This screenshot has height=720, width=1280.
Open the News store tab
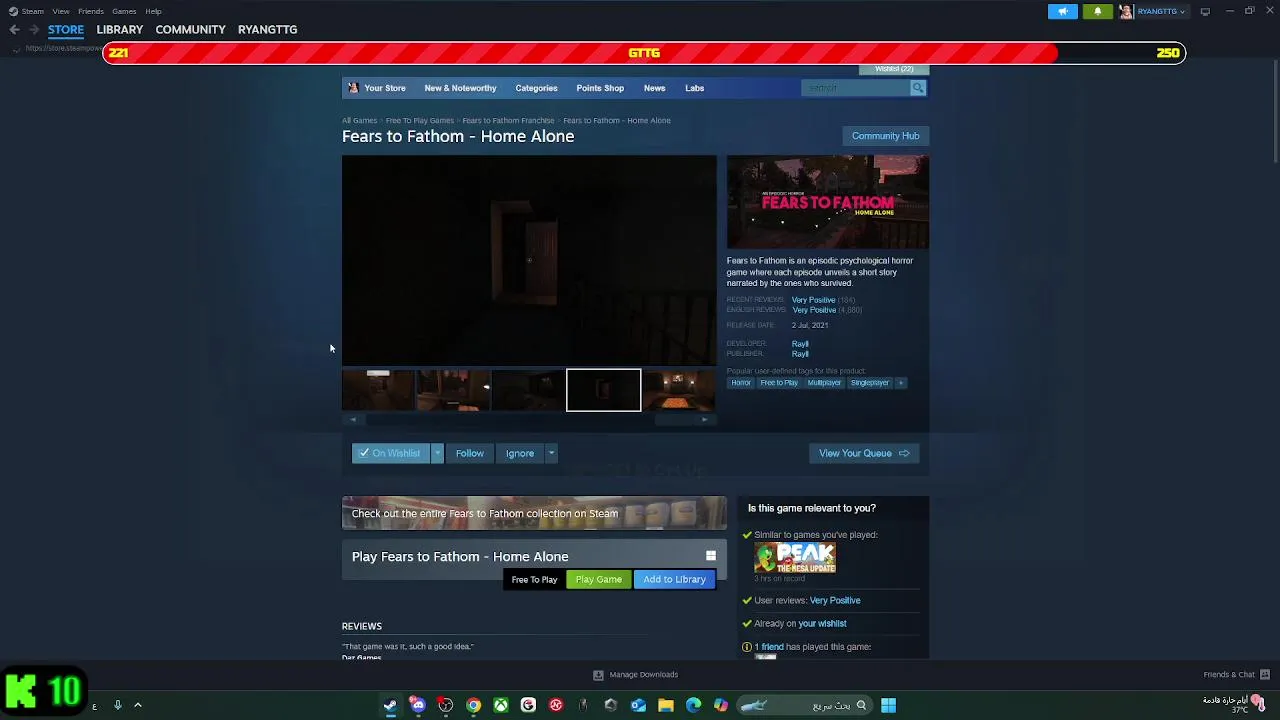tap(654, 88)
